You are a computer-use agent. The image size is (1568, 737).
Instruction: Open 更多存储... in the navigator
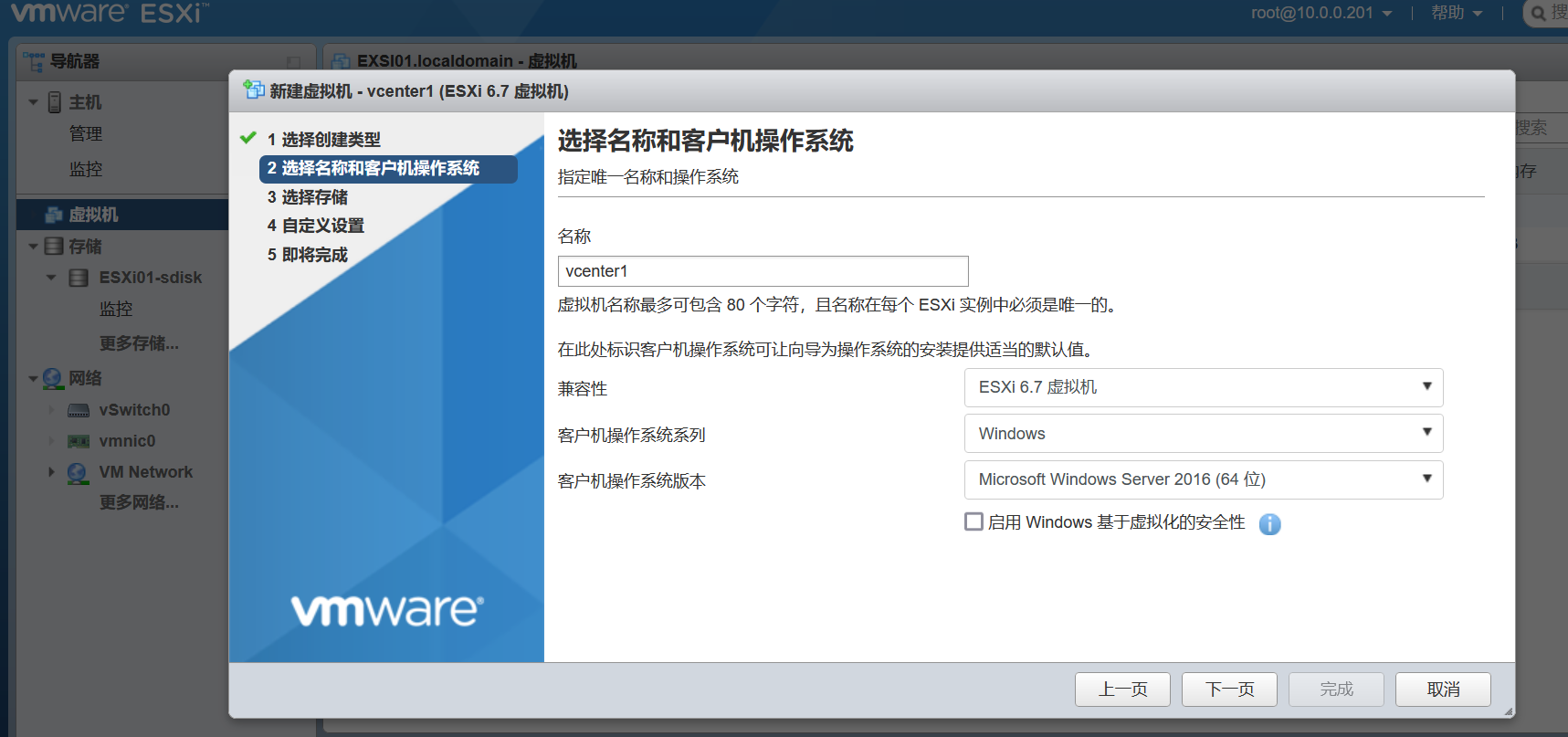tap(139, 343)
